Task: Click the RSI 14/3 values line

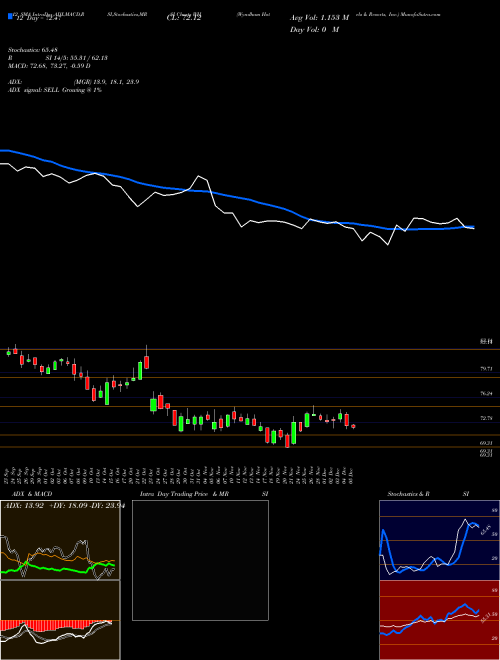Action: [x=58, y=58]
